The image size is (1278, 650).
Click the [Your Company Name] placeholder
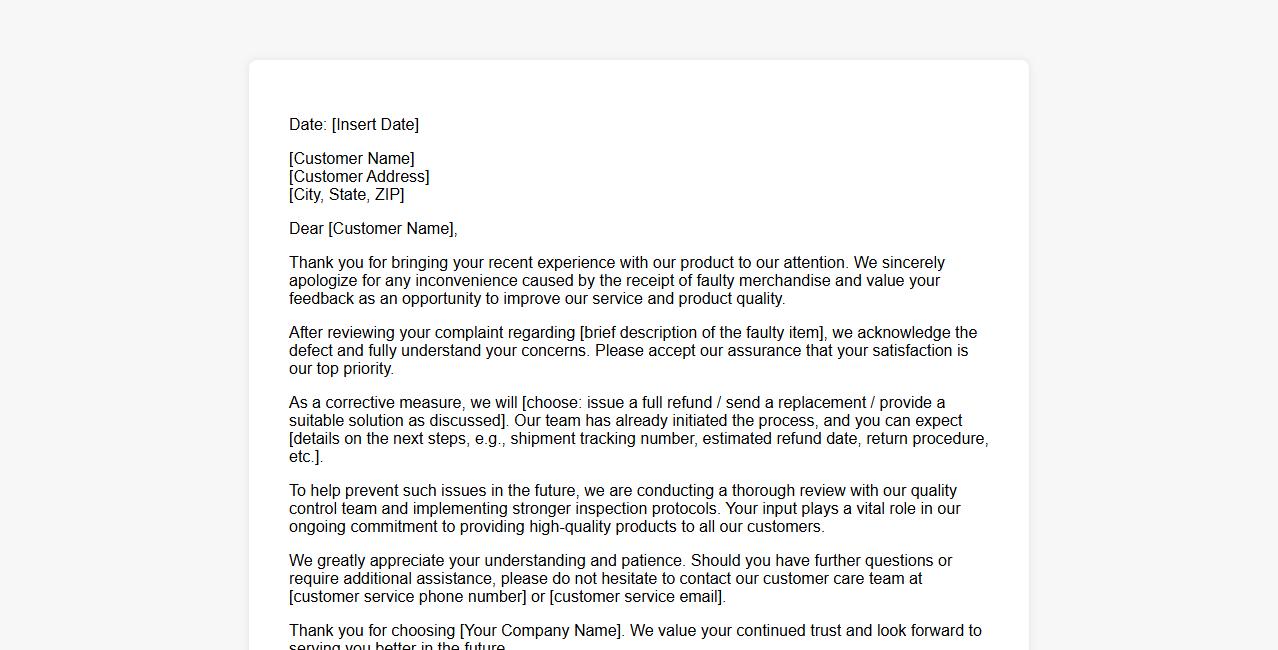pyautogui.click(x=541, y=631)
